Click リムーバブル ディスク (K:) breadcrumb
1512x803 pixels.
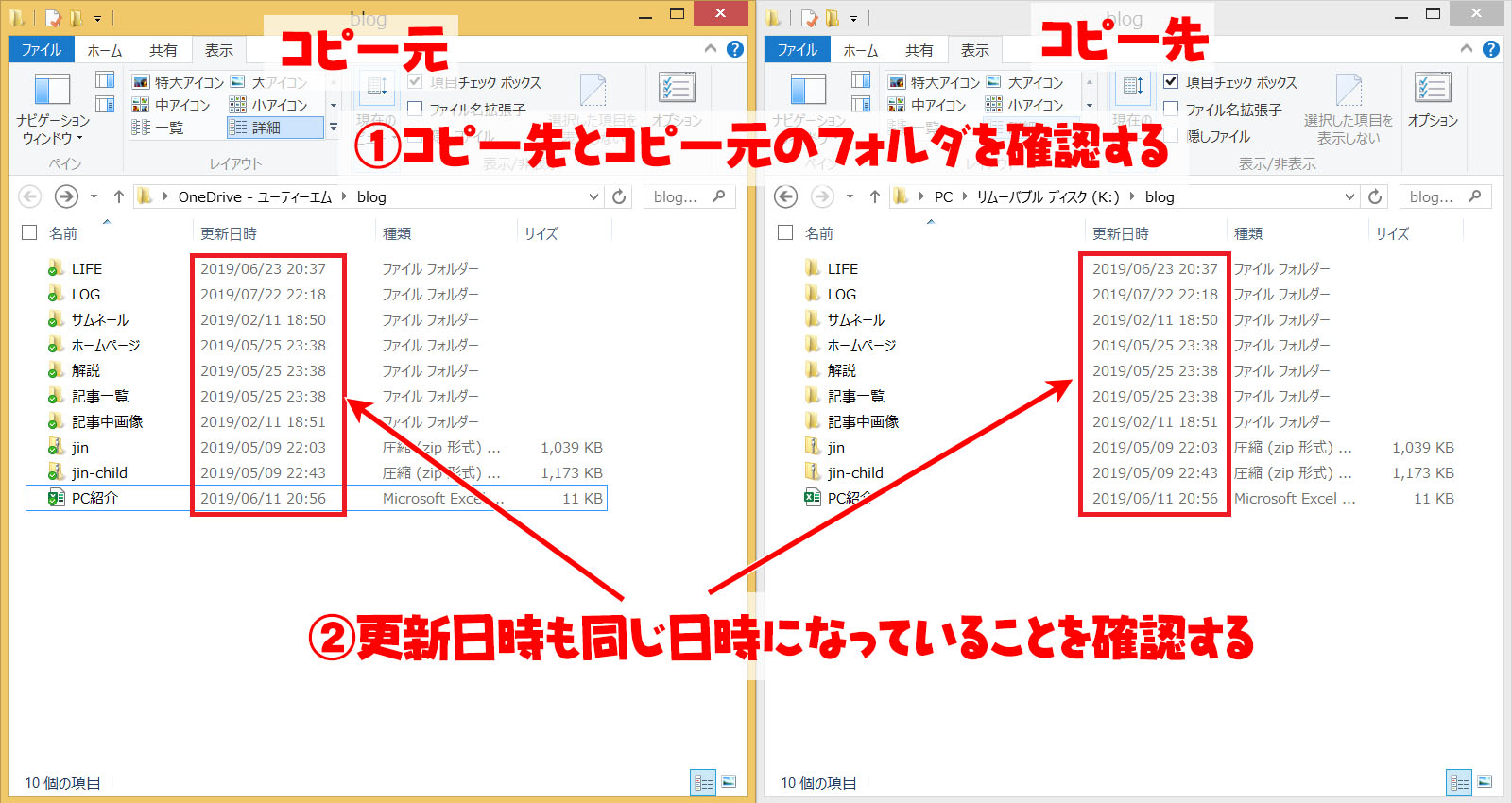(1048, 196)
